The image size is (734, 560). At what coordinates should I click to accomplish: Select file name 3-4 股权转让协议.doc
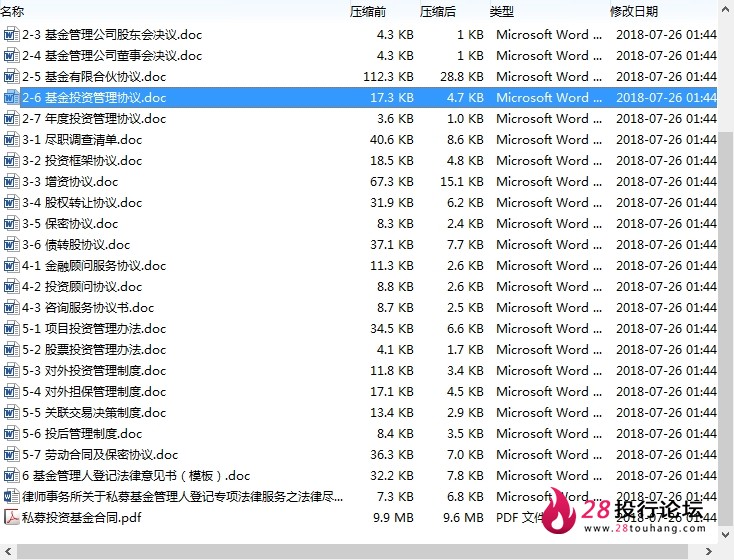tap(82, 203)
